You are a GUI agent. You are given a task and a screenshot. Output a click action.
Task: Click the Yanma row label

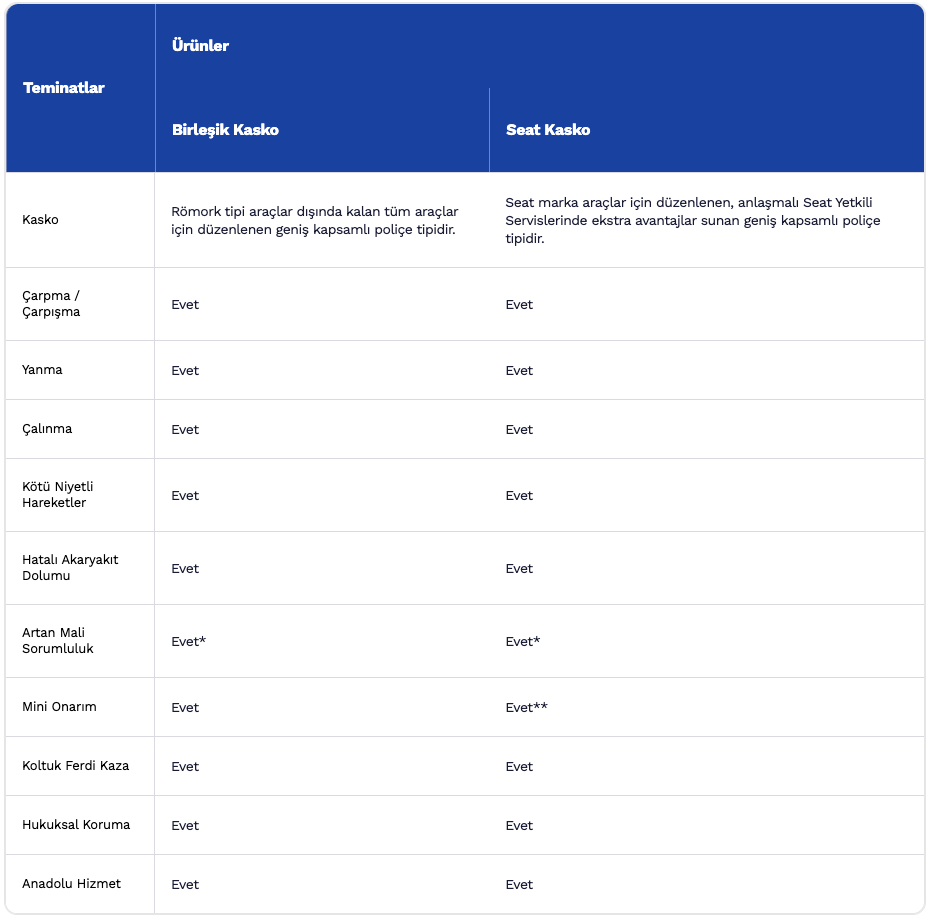coord(42,370)
